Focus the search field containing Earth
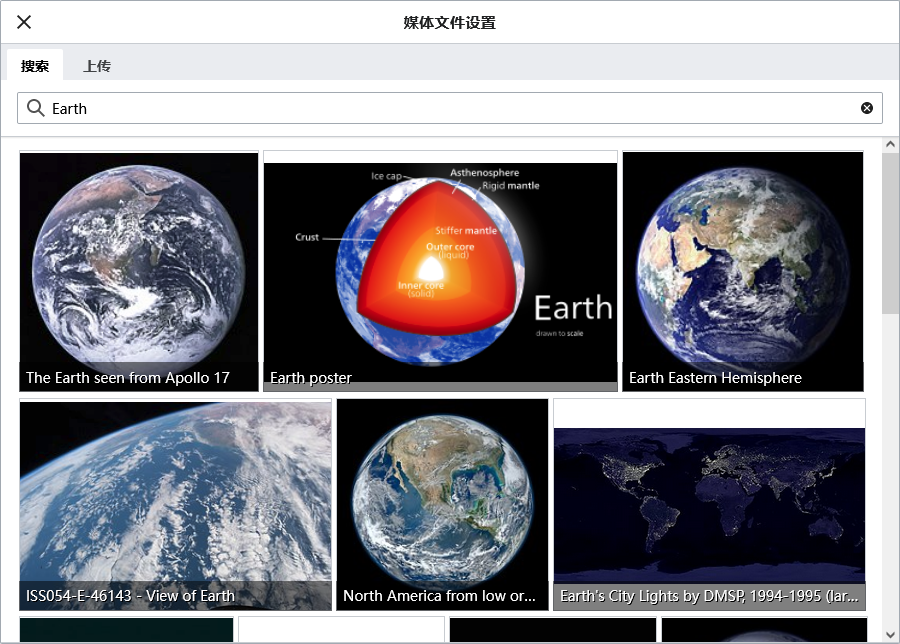 [450, 108]
